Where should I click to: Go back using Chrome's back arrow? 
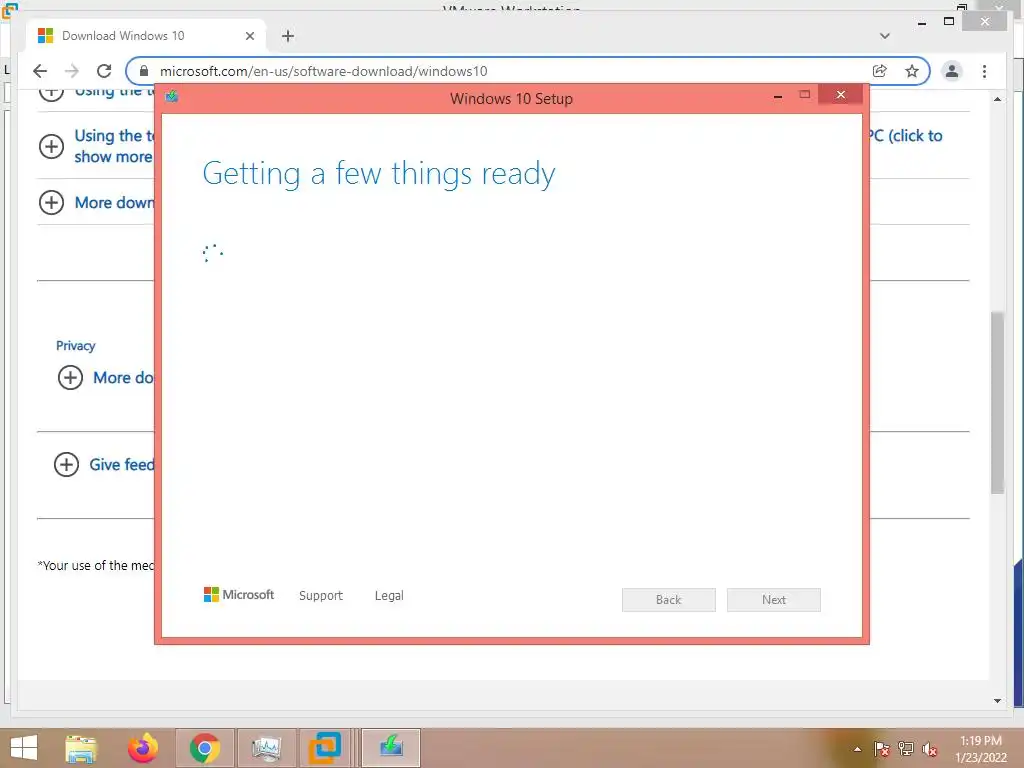click(40, 71)
